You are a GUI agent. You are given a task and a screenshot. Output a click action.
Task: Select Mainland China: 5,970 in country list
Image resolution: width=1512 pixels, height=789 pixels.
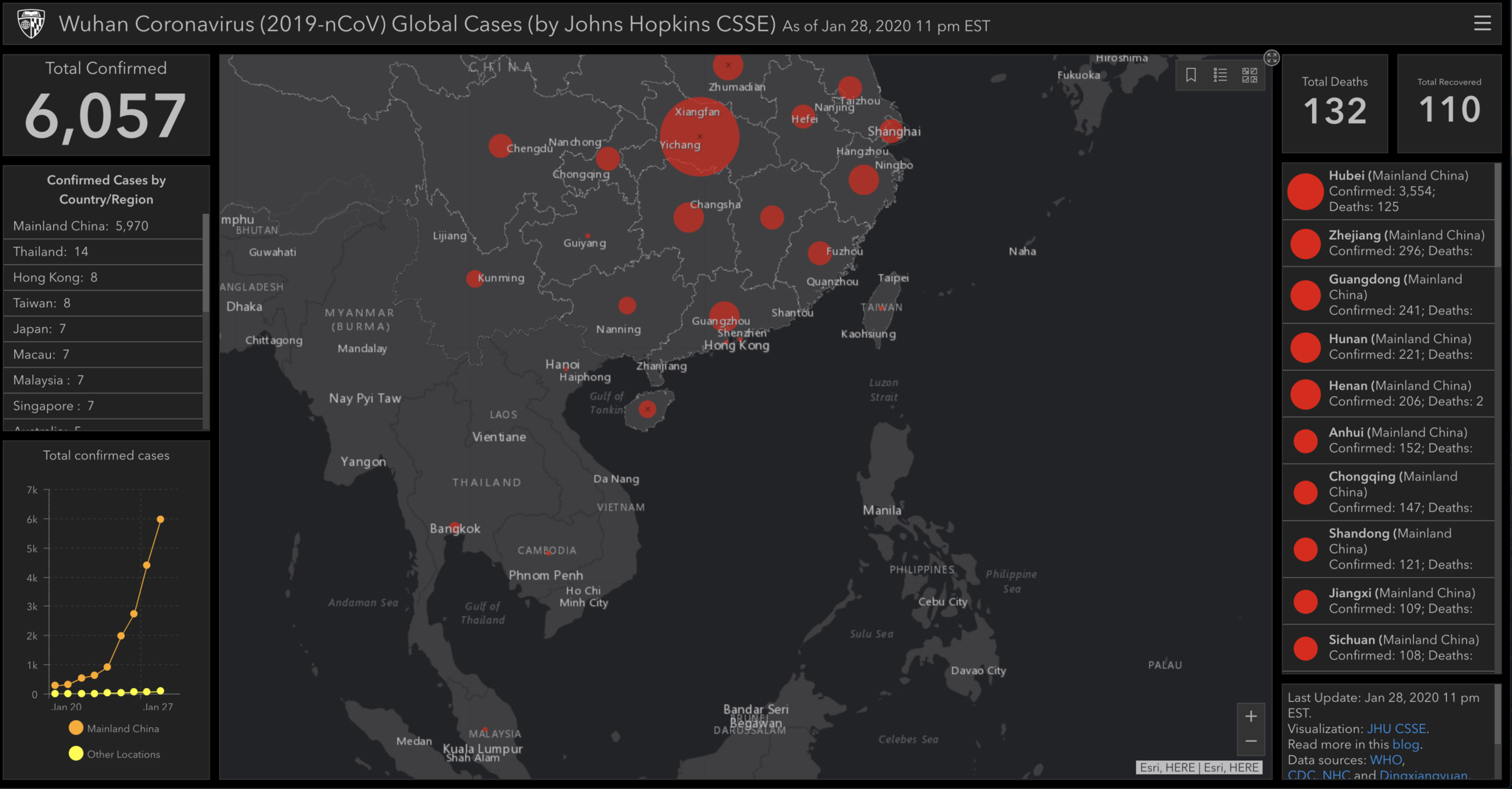point(103,226)
